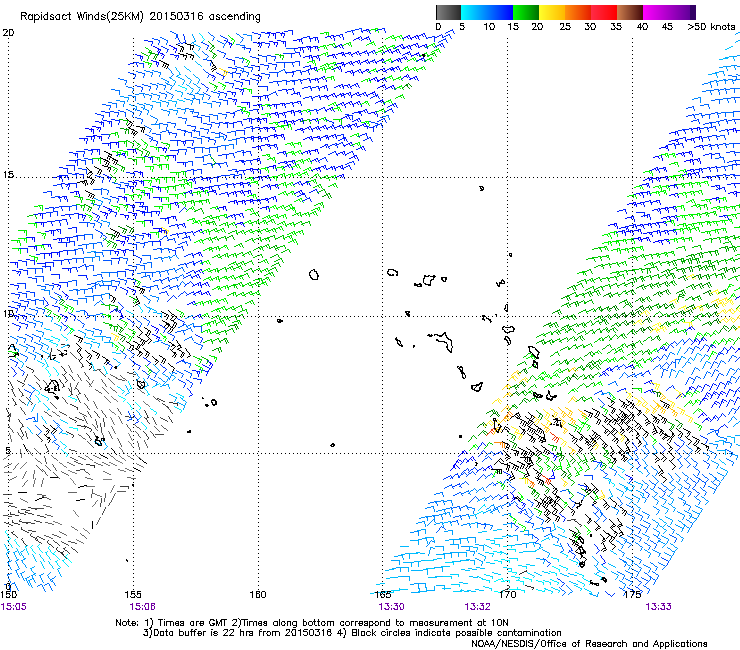Click the purple '13:33' pass time
This screenshot has height=650, width=740.
pos(658,607)
